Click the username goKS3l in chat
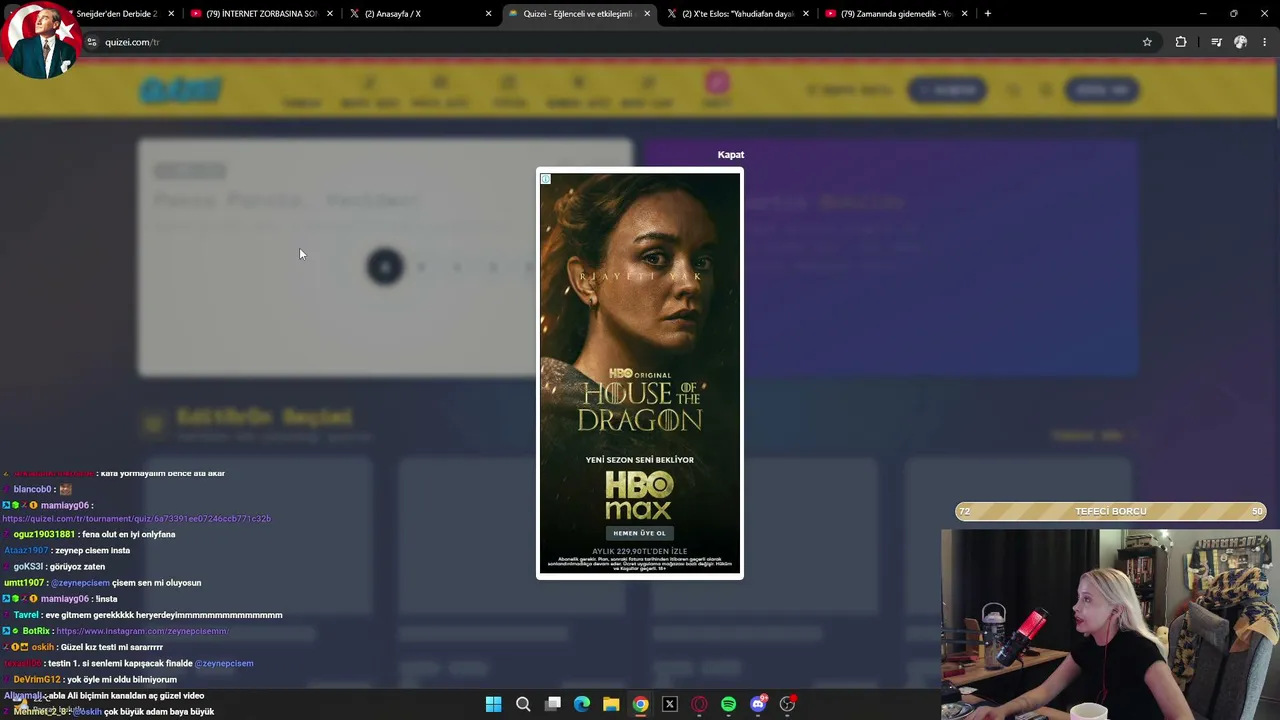The width and height of the screenshot is (1280, 720). [x=28, y=567]
